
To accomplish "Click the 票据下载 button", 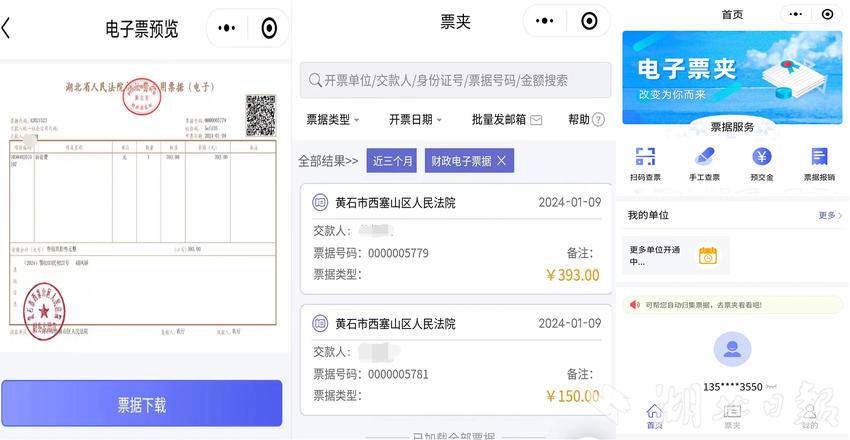I will (141, 404).
